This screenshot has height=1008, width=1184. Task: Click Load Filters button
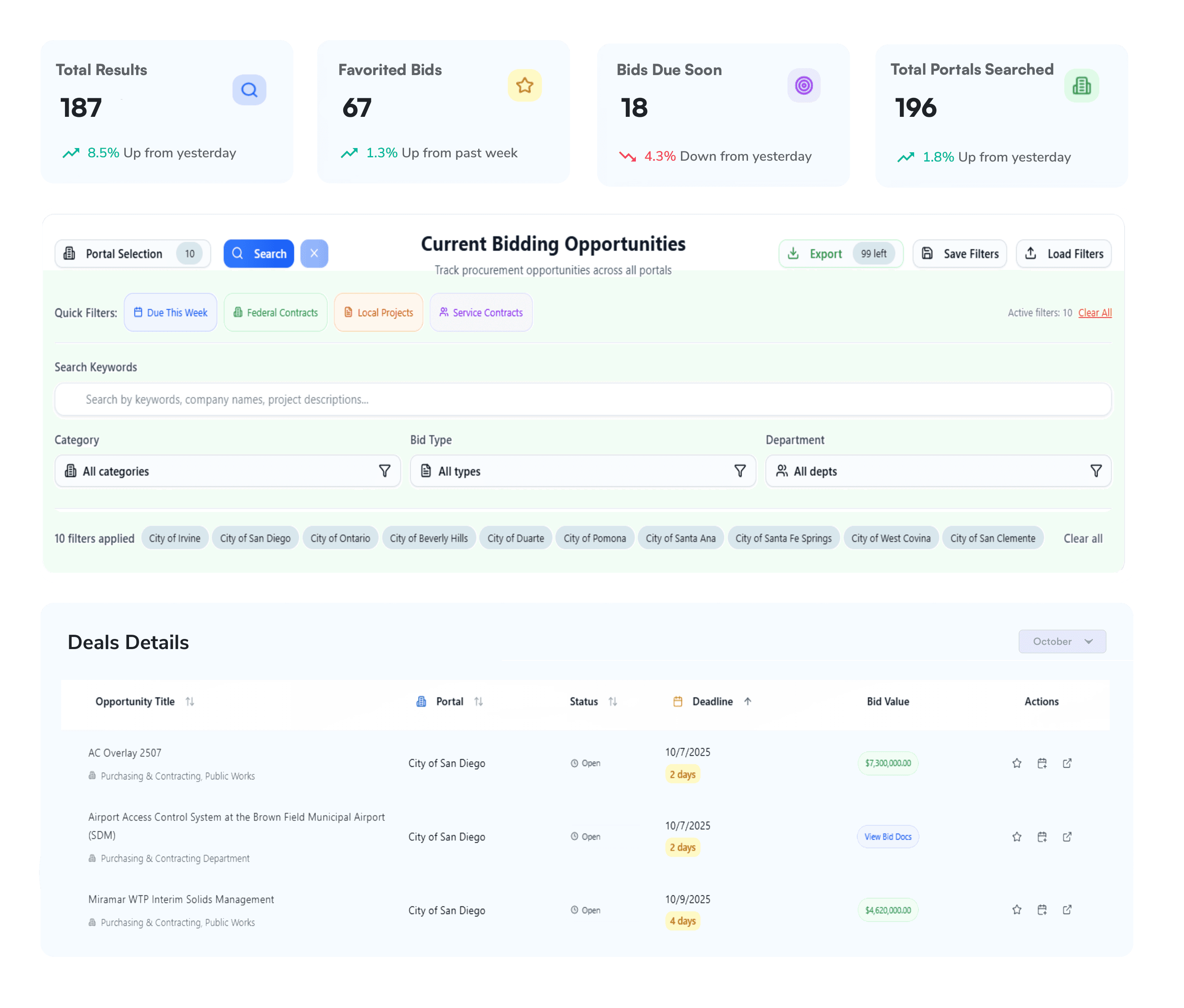point(1063,254)
